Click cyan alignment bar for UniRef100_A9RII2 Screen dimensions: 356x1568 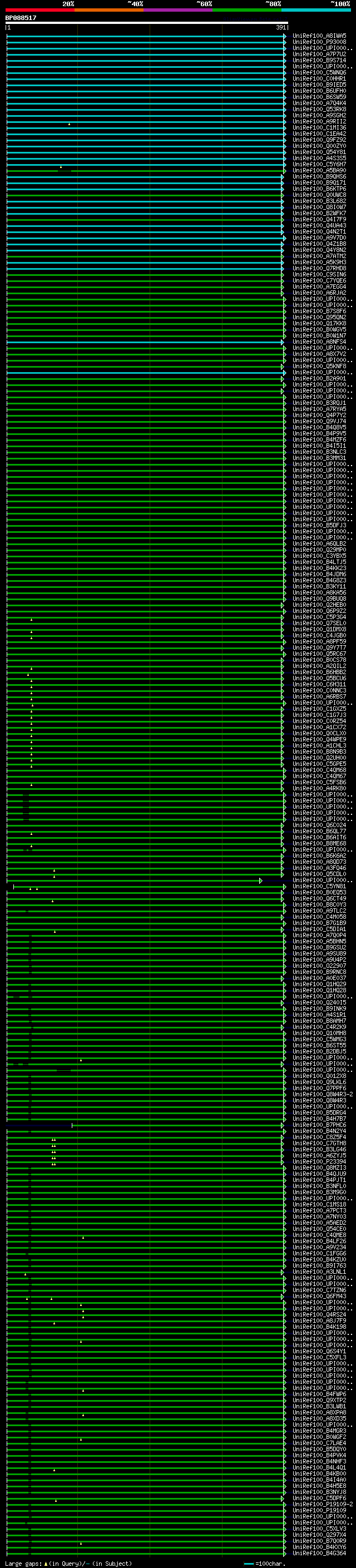[146, 122]
